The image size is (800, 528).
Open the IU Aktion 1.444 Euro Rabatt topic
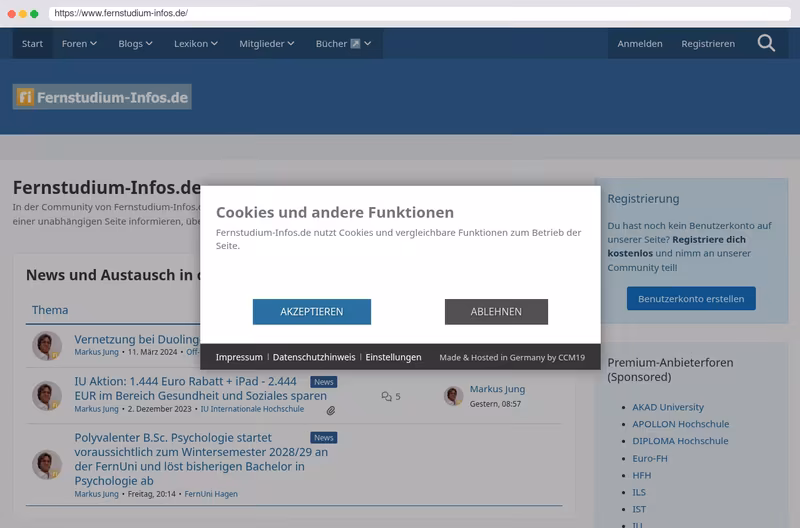[201, 388]
